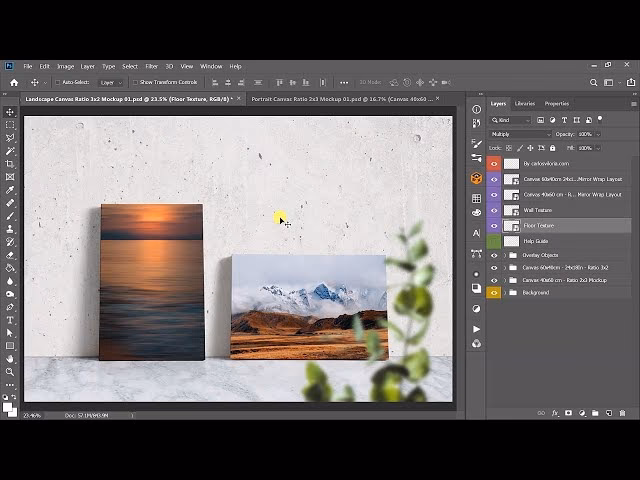This screenshot has height=480, width=640.
Task: Click the Edit Toolbar three-dots button
Action: point(10,384)
